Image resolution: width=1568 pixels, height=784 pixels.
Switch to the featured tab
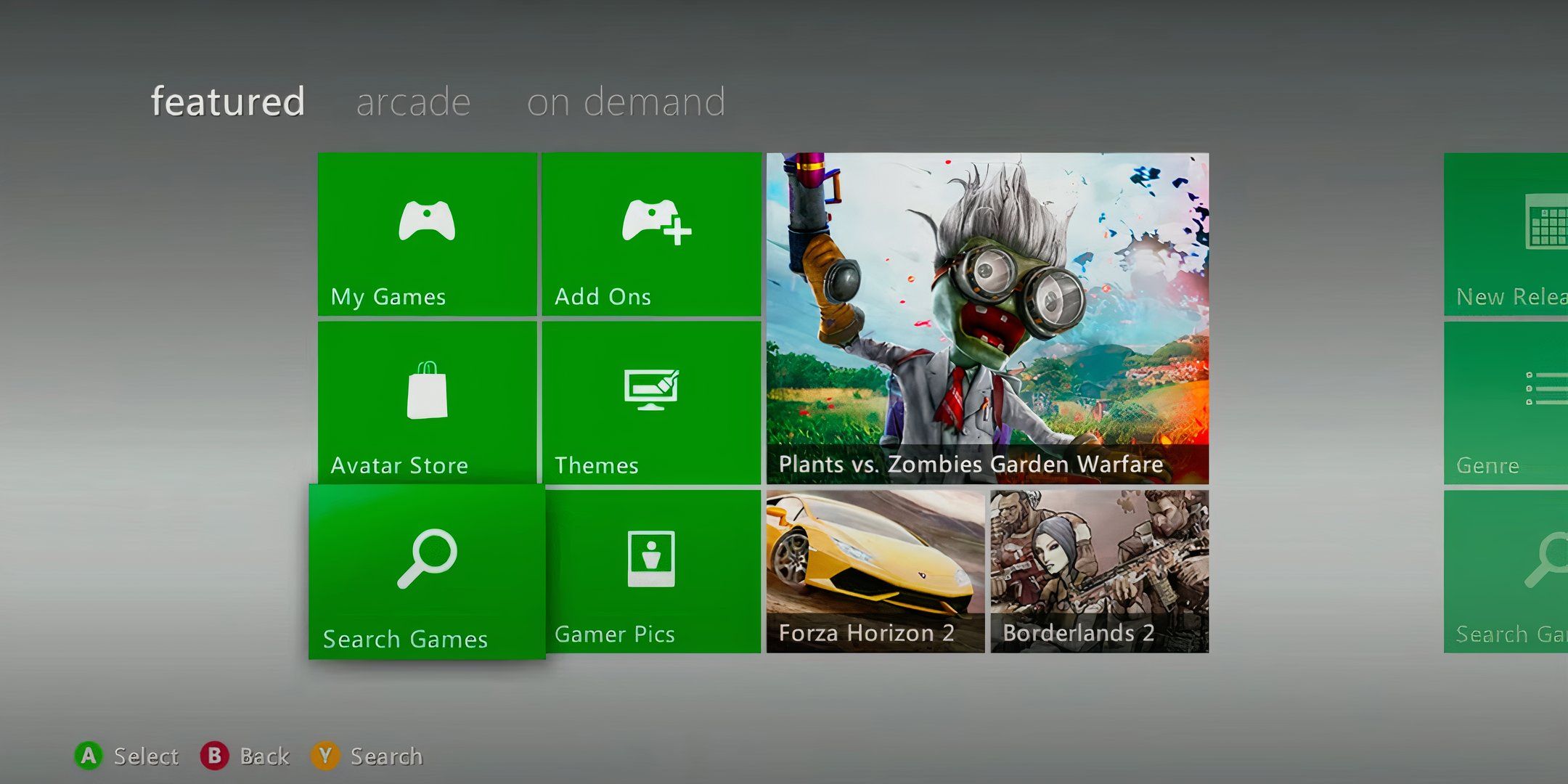[228, 102]
